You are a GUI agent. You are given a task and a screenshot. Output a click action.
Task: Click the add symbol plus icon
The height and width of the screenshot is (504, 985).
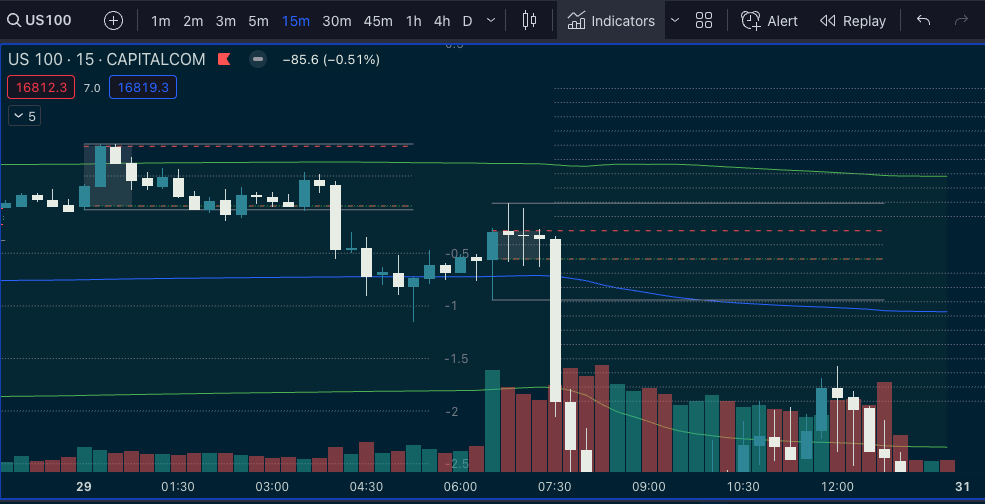pyautogui.click(x=114, y=20)
